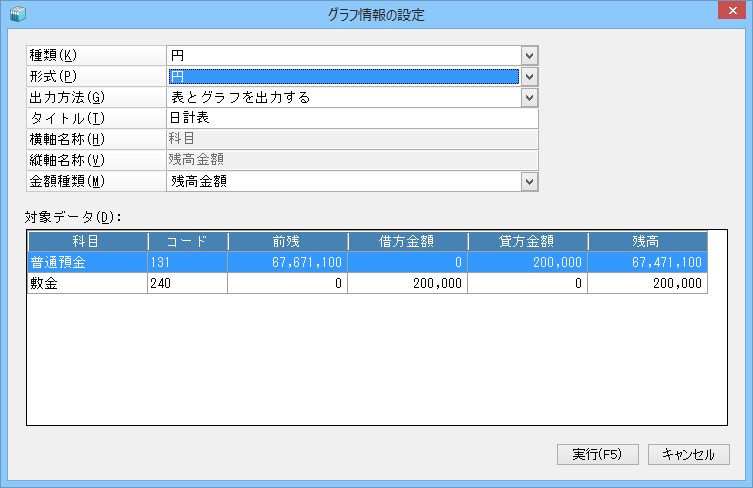Click the タイトル input field with 日計表
The width and height of the screenshot is (753, 488).
[x=350, y=118]
